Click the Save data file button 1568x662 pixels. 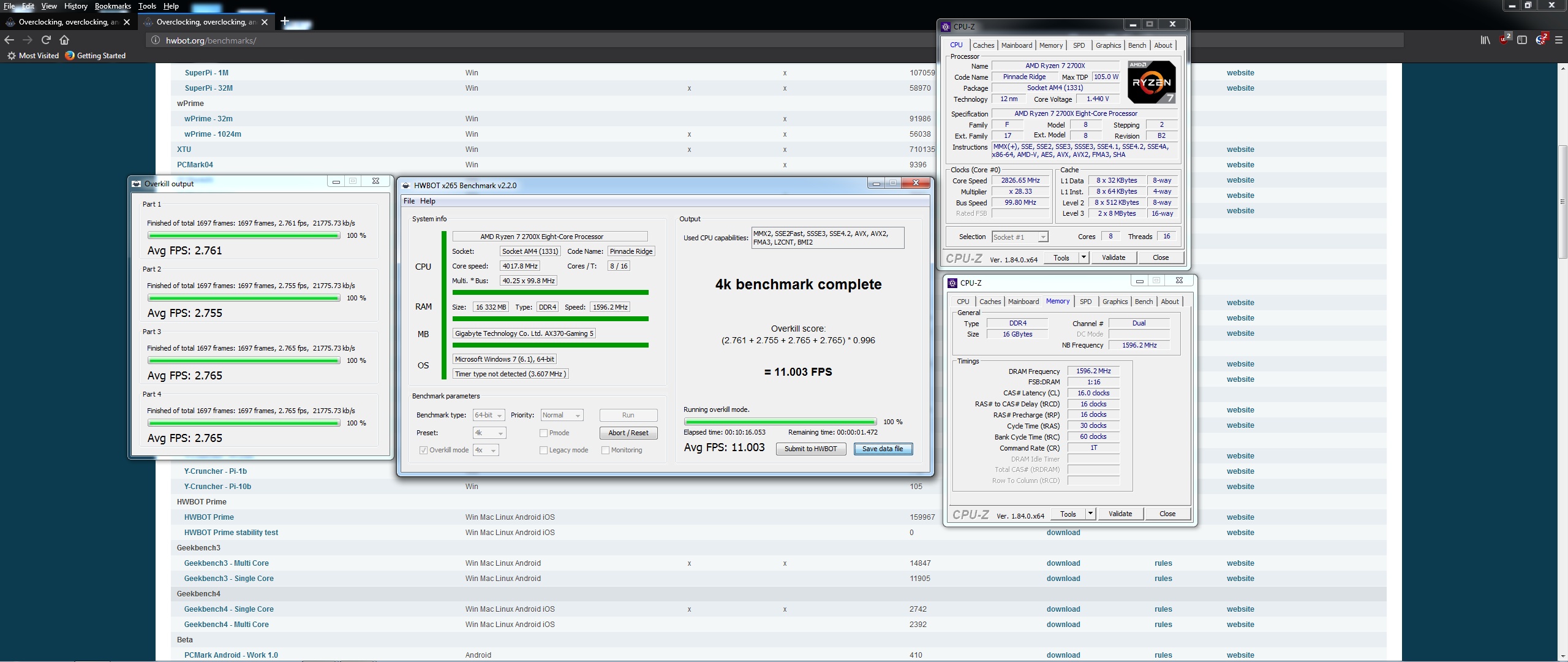[883, 449]
